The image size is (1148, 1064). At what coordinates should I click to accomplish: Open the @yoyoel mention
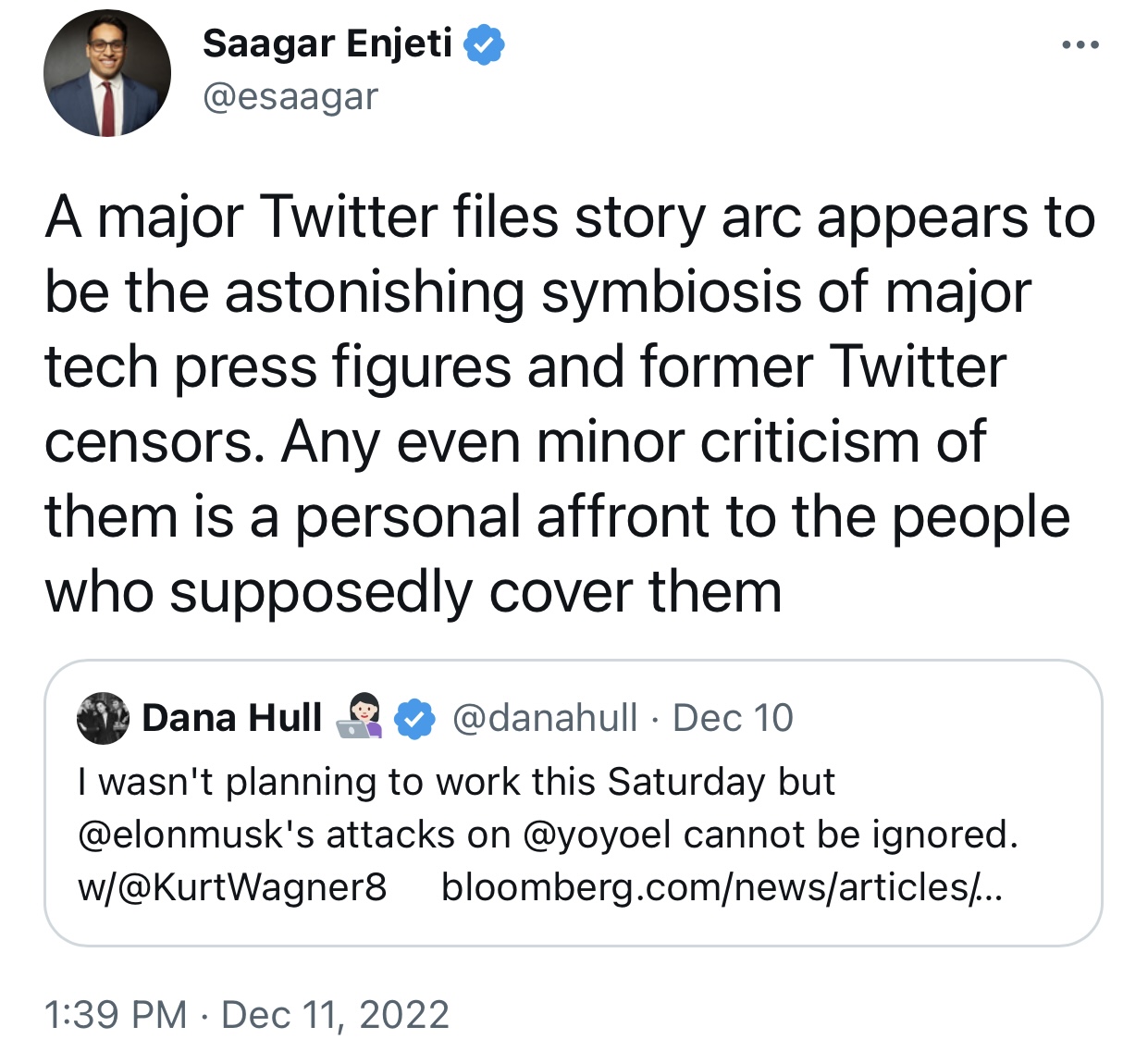pyautogui.click(x=597, y=835)
